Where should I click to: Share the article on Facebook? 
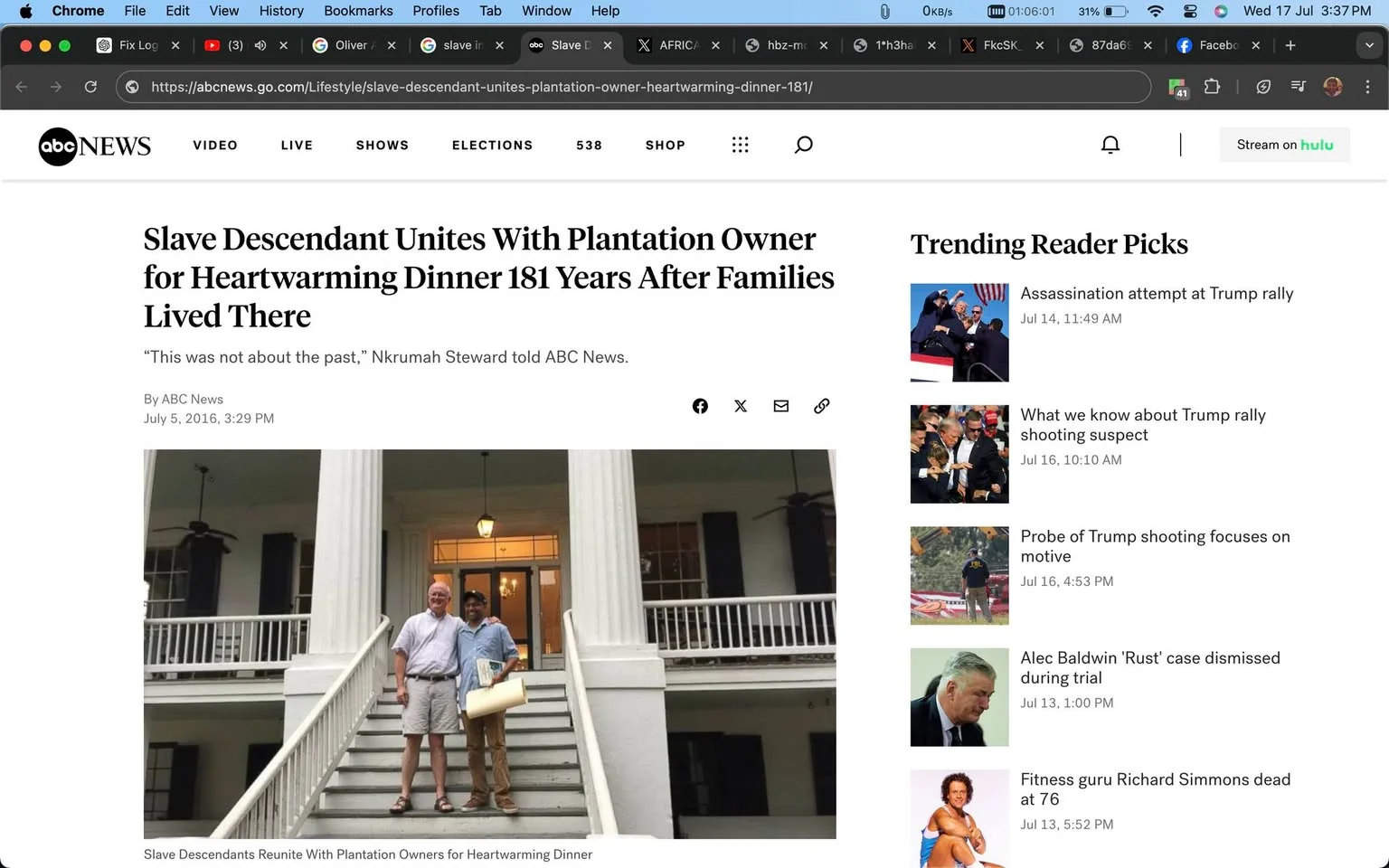coord(700,406)
